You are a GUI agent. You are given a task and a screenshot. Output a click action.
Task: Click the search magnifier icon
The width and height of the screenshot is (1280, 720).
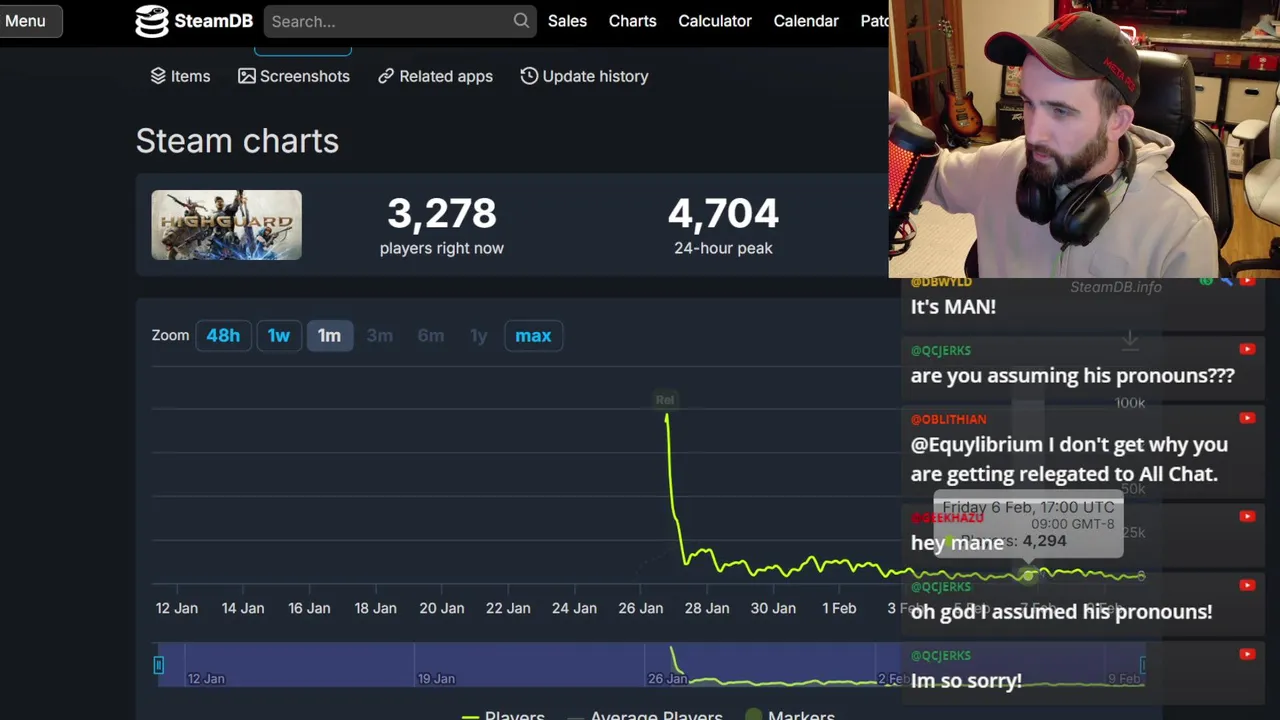521,21
